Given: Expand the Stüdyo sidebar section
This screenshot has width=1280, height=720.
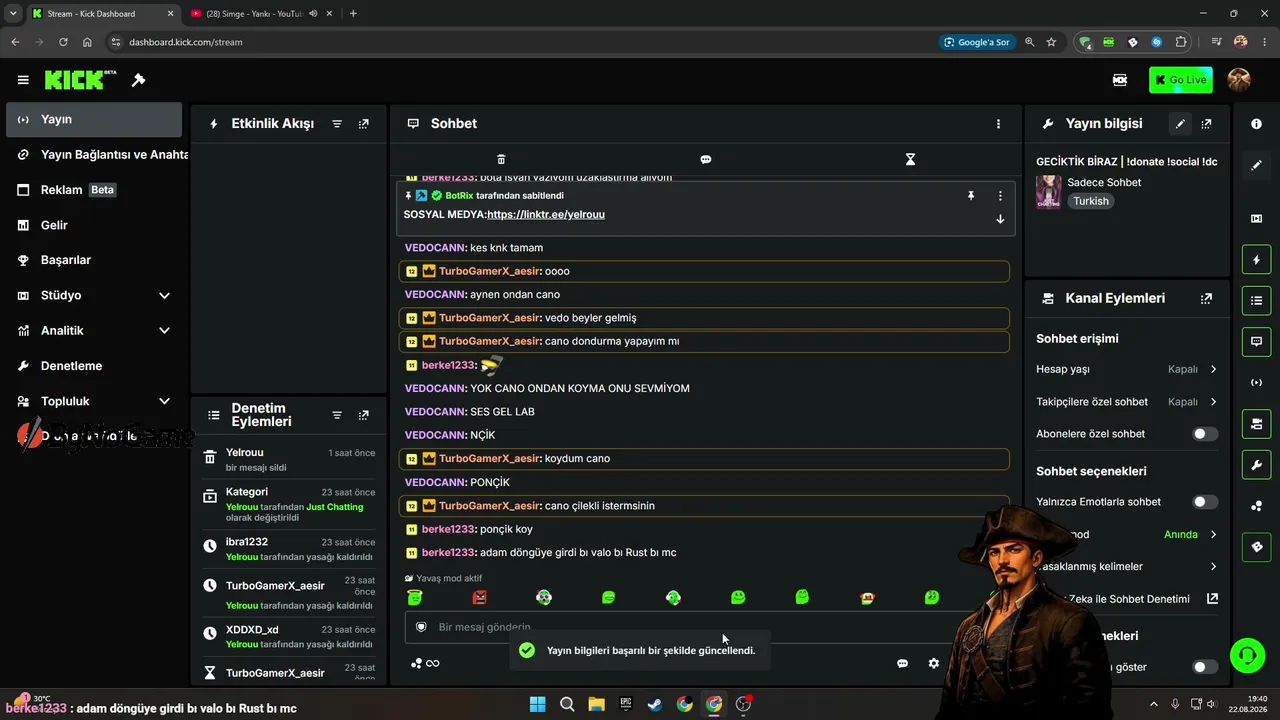Looking at the screenshot, I should pyautogui.click(x=164, y=296).
